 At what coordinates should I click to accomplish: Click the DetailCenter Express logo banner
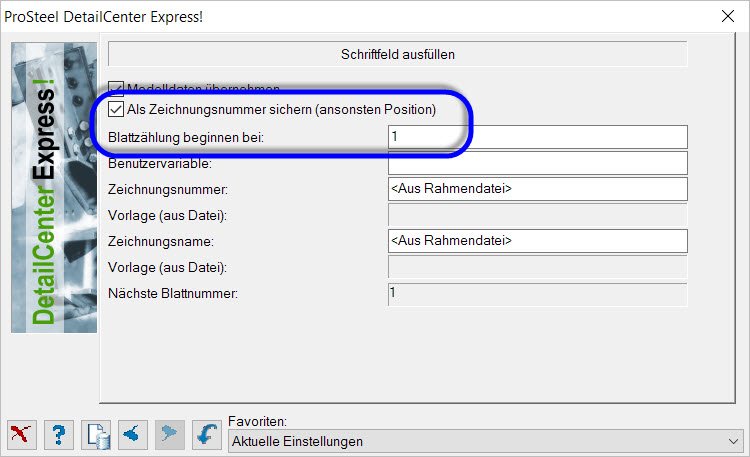54,188
